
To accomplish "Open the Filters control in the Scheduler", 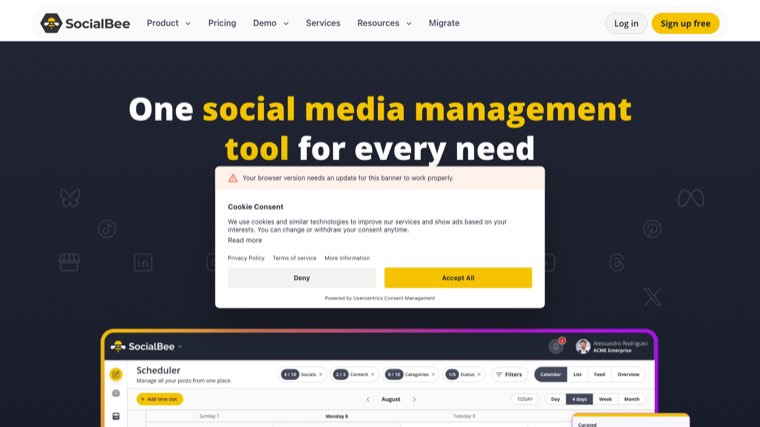I will [x=509, y=375].
